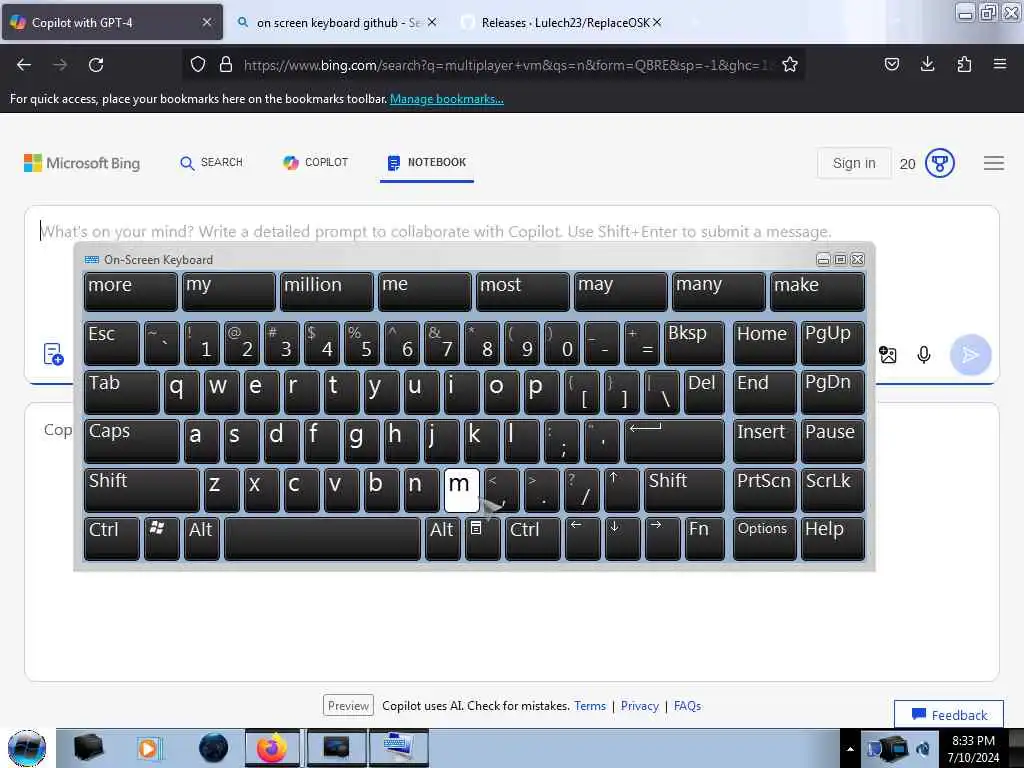
Task: Click the up arrow key on keyboard
Action: (622, 490)
